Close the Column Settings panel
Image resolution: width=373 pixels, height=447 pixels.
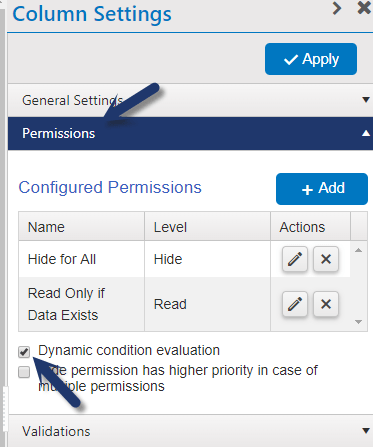click(364, 8)
